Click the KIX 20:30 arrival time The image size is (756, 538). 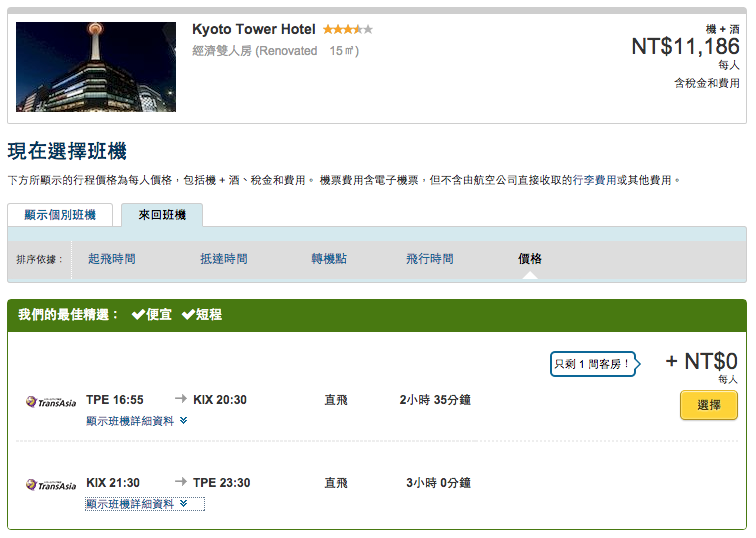point(220,400)
